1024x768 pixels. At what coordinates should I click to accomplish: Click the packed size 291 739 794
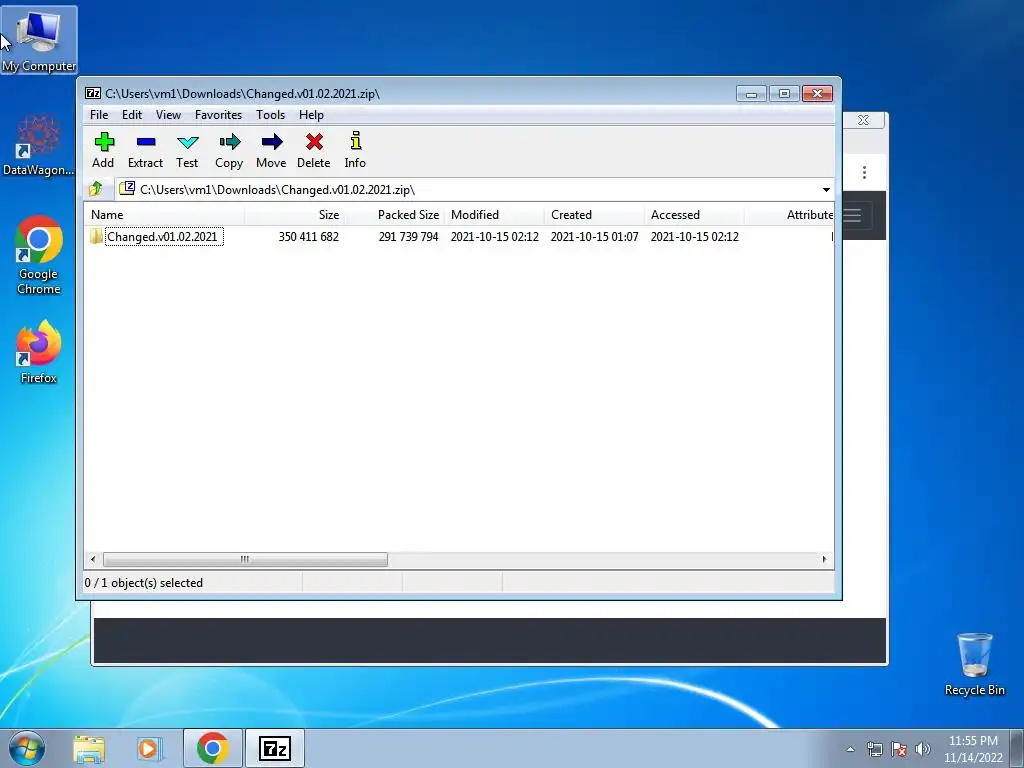coord(408,236)
